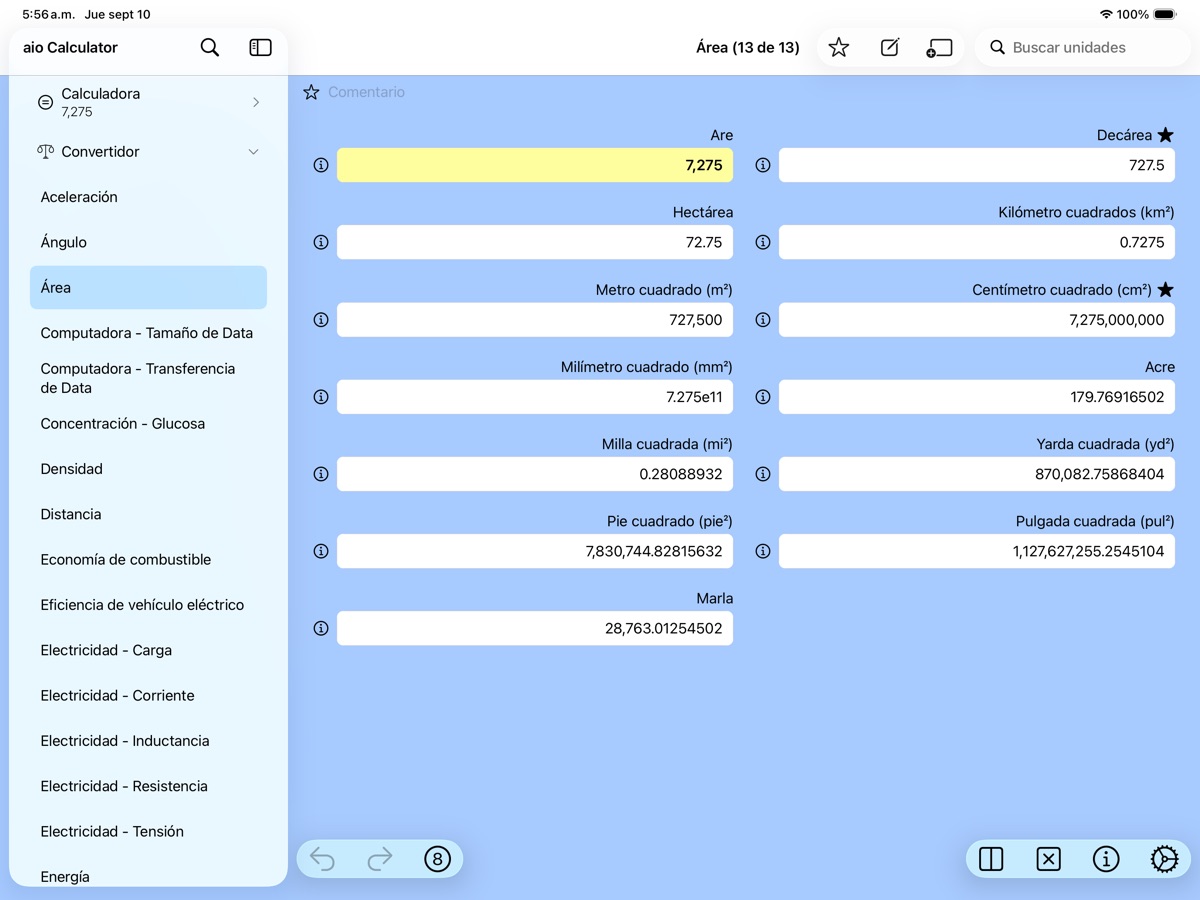
Task: Open the sidebar search magnifier icon
Action: click(x=210, y=47)
